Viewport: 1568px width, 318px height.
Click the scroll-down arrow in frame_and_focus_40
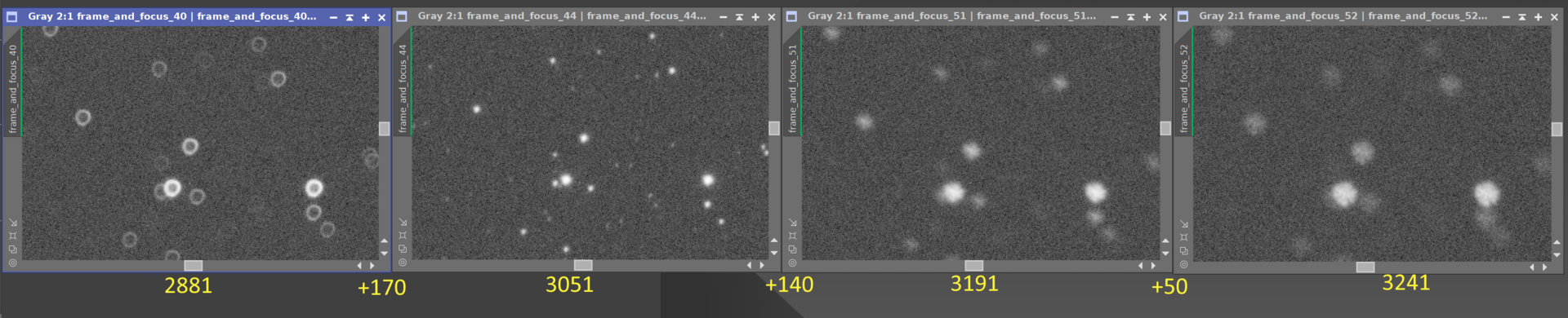click(x=384, y=254)
